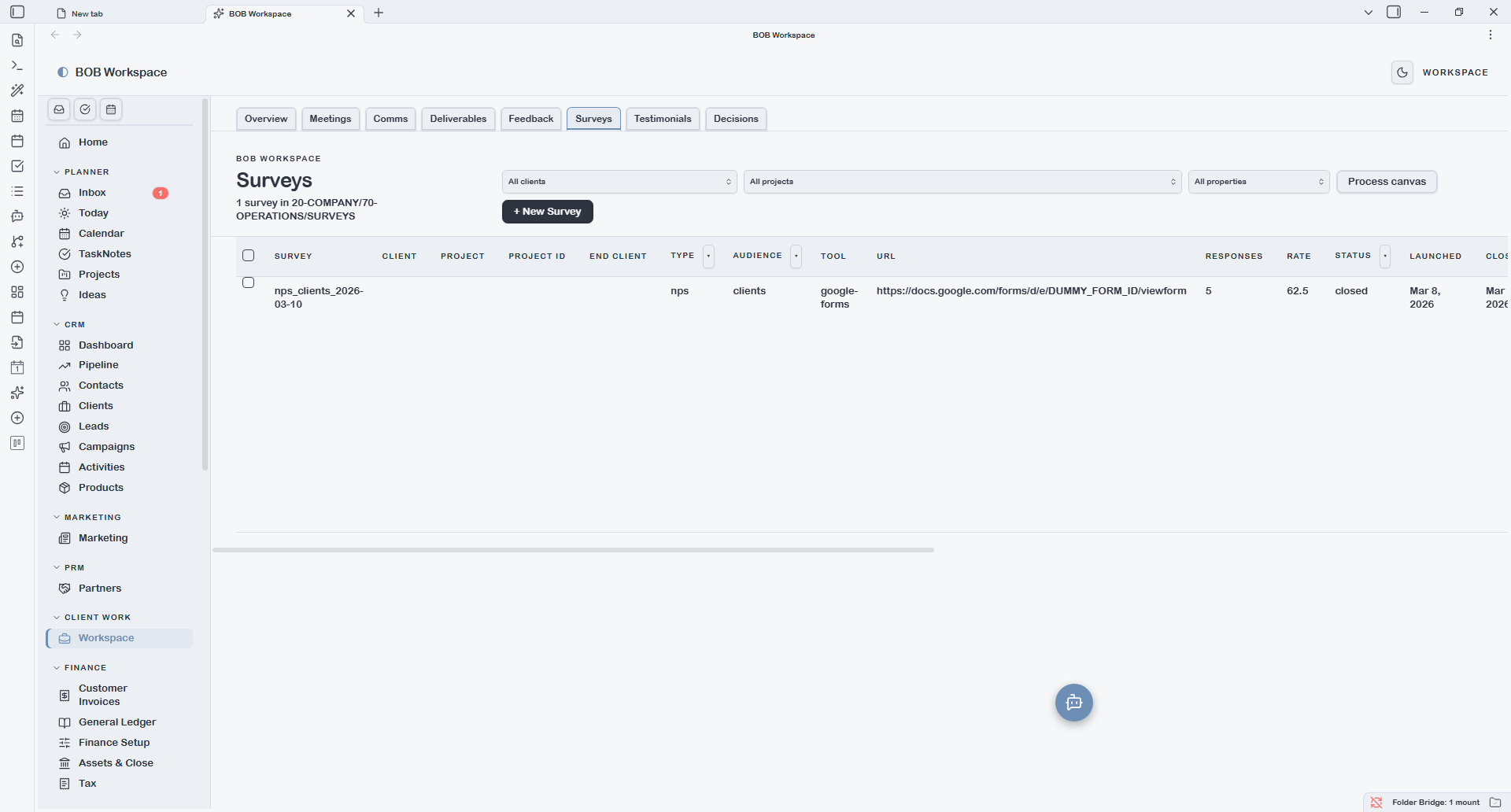
Task: Open the All clients dropdown
Action: (619, 182)
